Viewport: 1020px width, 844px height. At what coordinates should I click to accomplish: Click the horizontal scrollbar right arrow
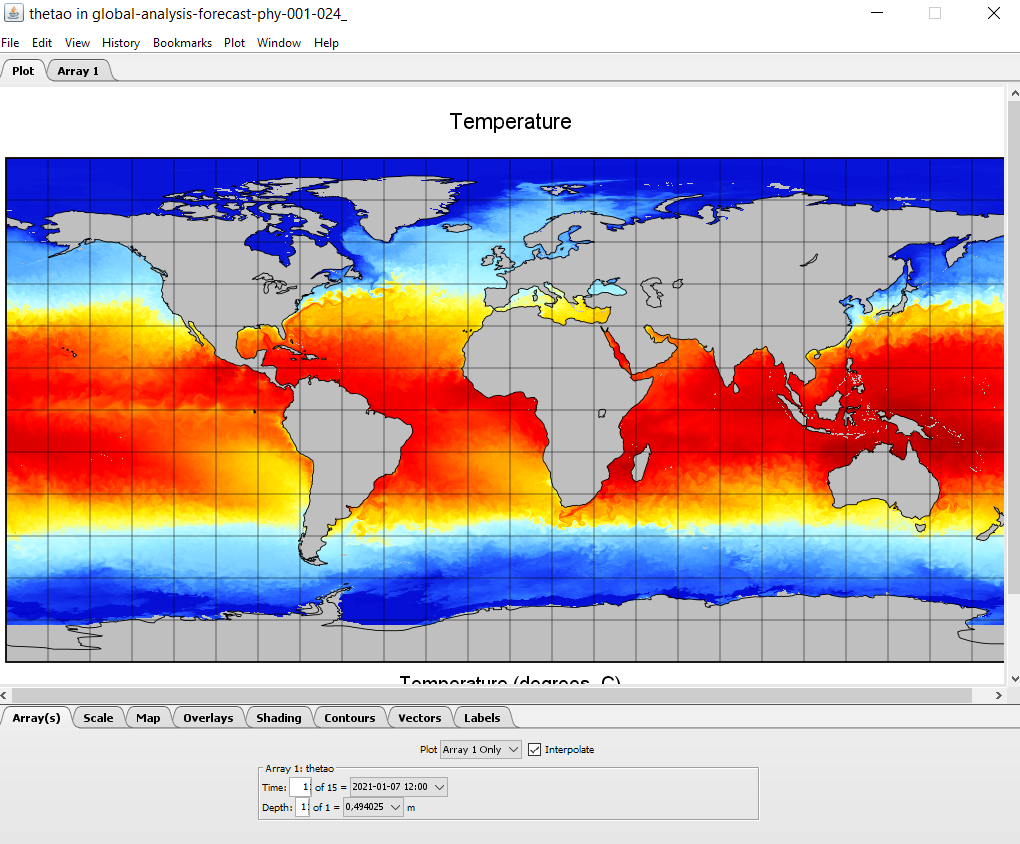tap(999, 695)
